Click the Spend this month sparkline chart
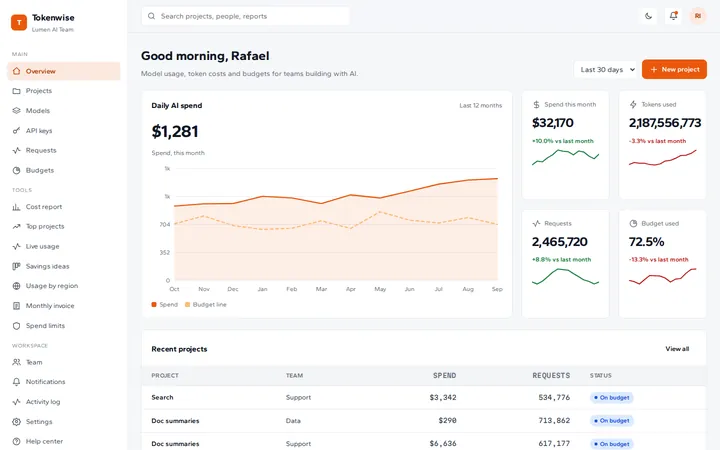Screen dimensions: 720x450 (x=565, y=157)
